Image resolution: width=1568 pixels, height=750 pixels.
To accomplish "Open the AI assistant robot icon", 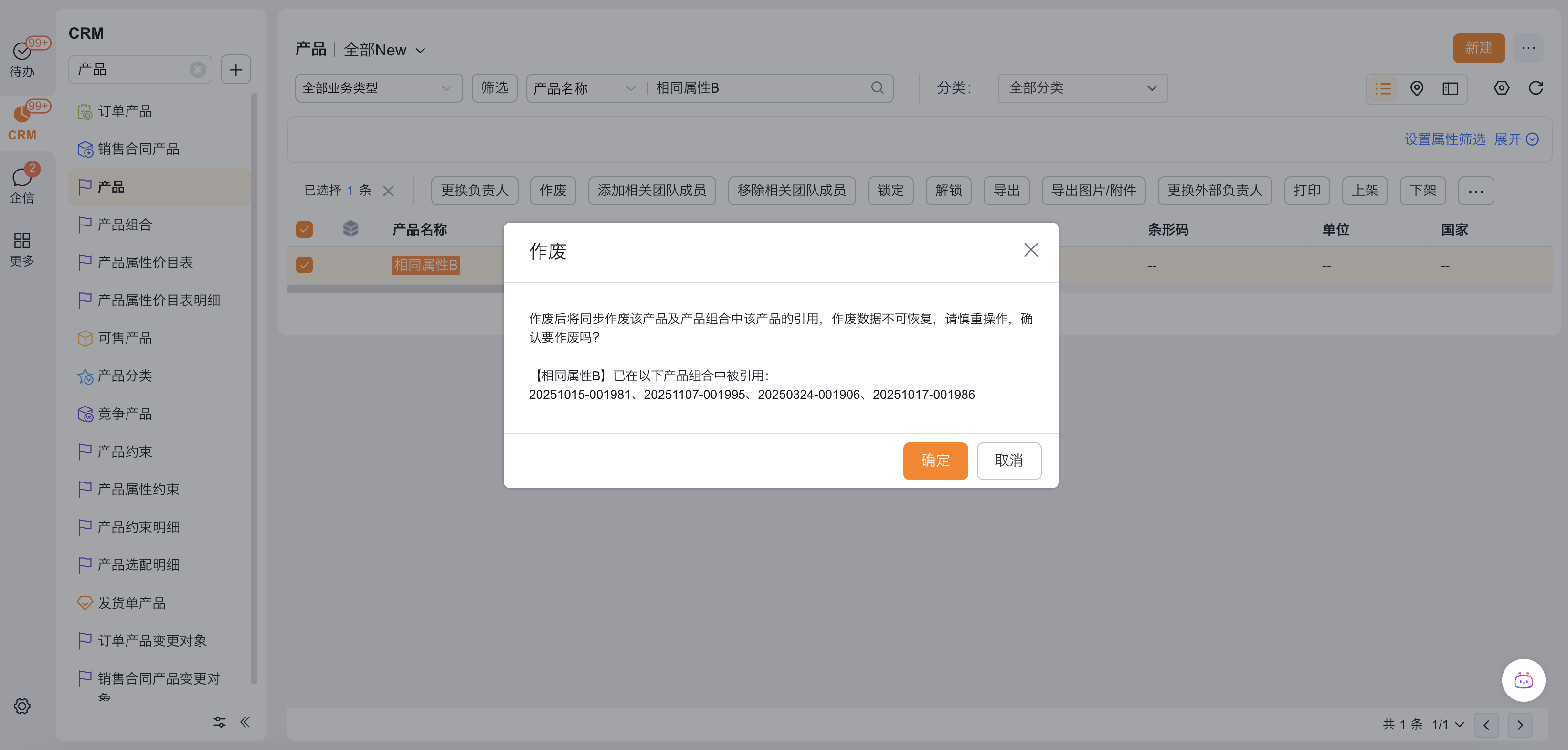I will click(x=1523, y=680).
